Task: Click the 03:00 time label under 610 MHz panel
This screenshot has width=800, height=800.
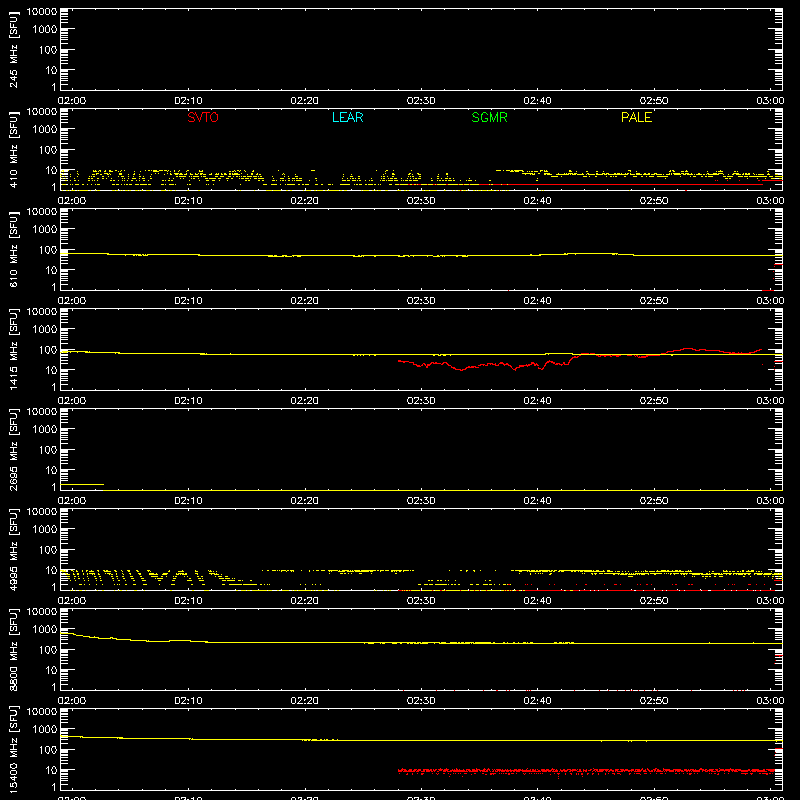Action: pos(770,301)
